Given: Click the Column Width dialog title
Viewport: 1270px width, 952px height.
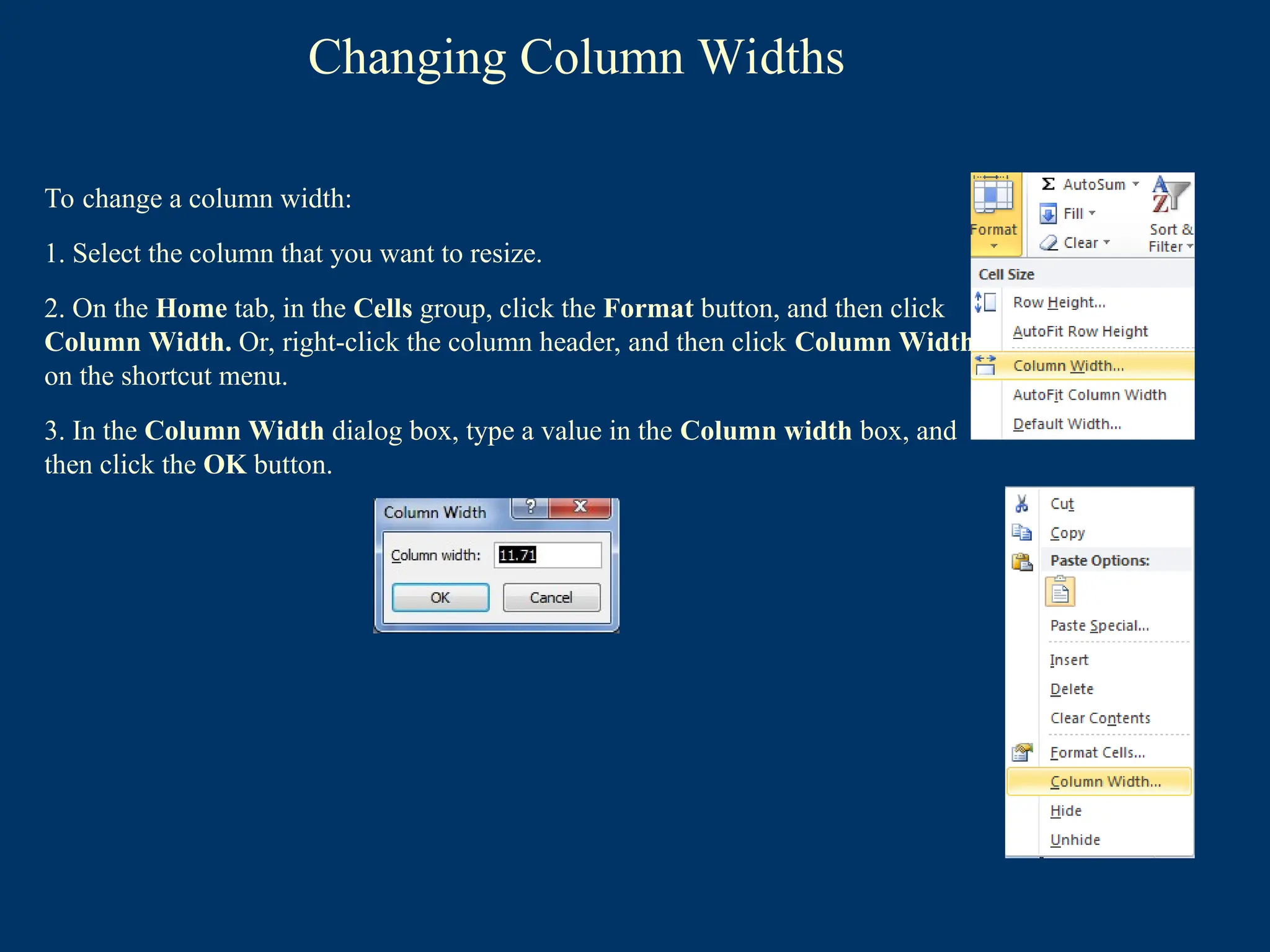Looking at the screenshot, I should [435, 512].
